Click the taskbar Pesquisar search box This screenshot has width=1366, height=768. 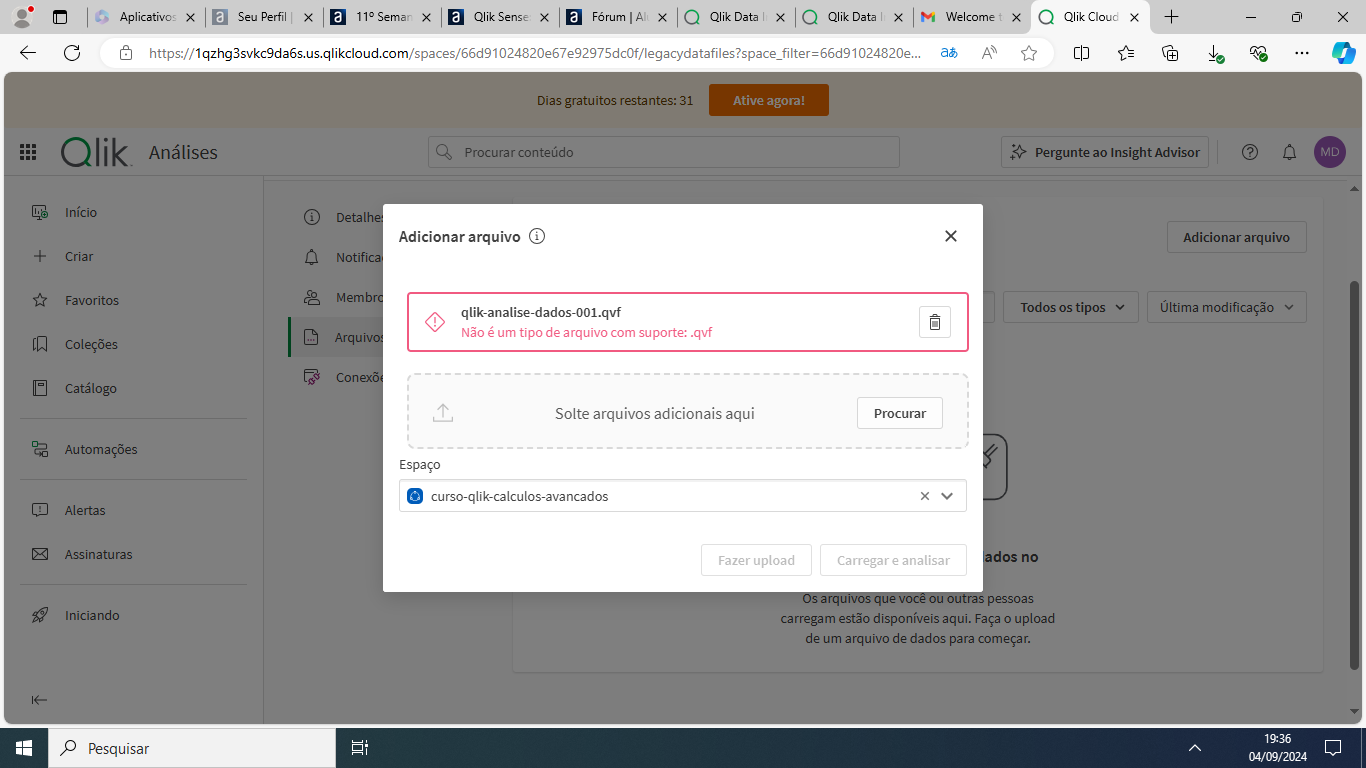(x=192, y=748)
